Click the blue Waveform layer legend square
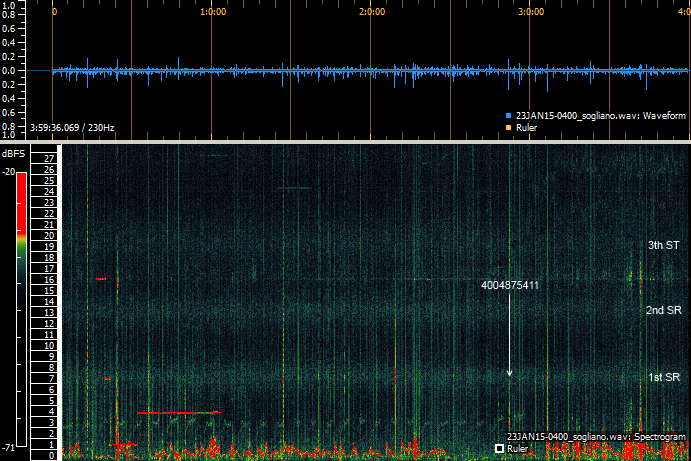Viewport: 691px width, 461px height. coord(509,116)
